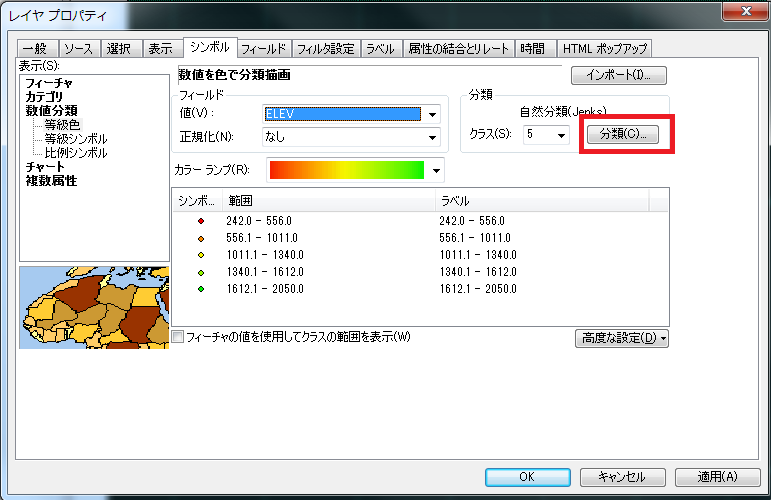
Task: Click the green symbol for 1612.1 - 2050.0
Action: [x=201, y=289]
